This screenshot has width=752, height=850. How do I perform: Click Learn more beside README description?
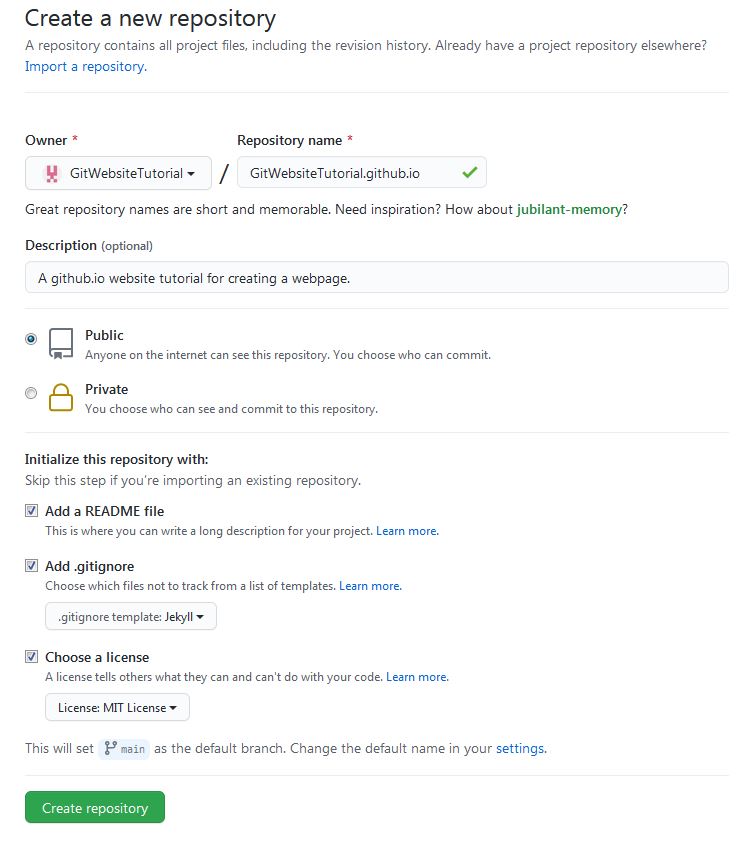[x=406, y=531]
